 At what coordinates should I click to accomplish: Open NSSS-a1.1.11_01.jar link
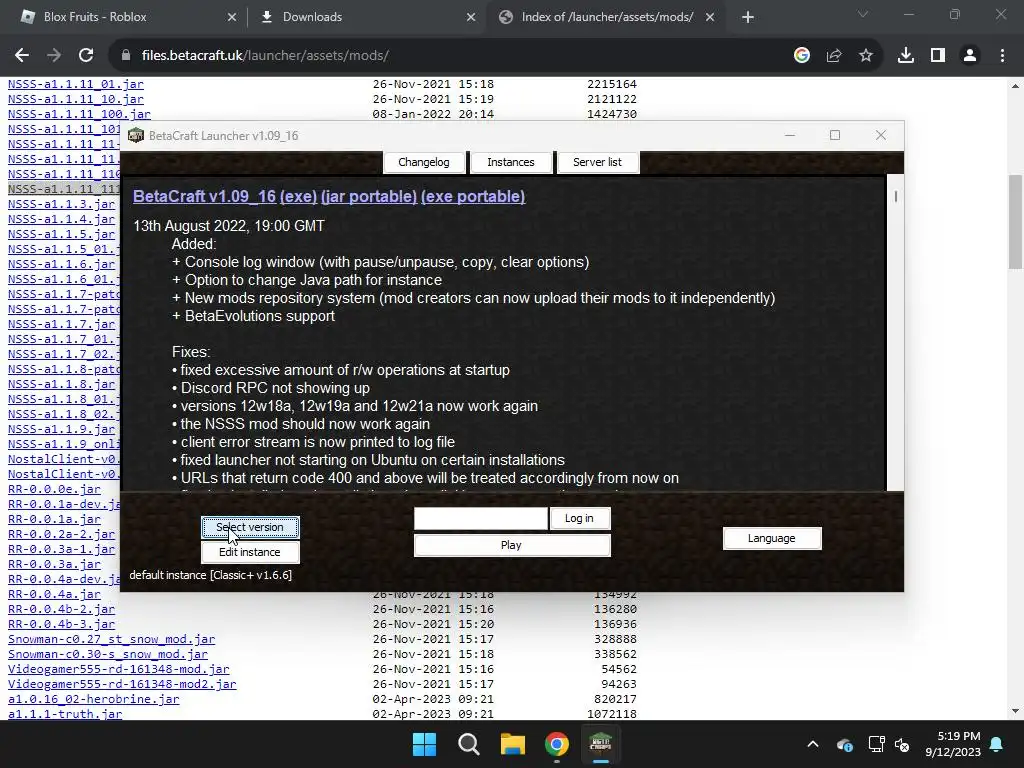(x=76, y=84)
